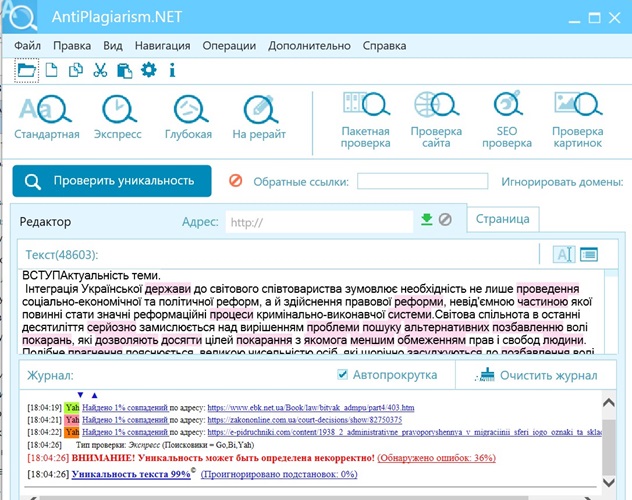Open settings gear icon

[x=149, y=70]
